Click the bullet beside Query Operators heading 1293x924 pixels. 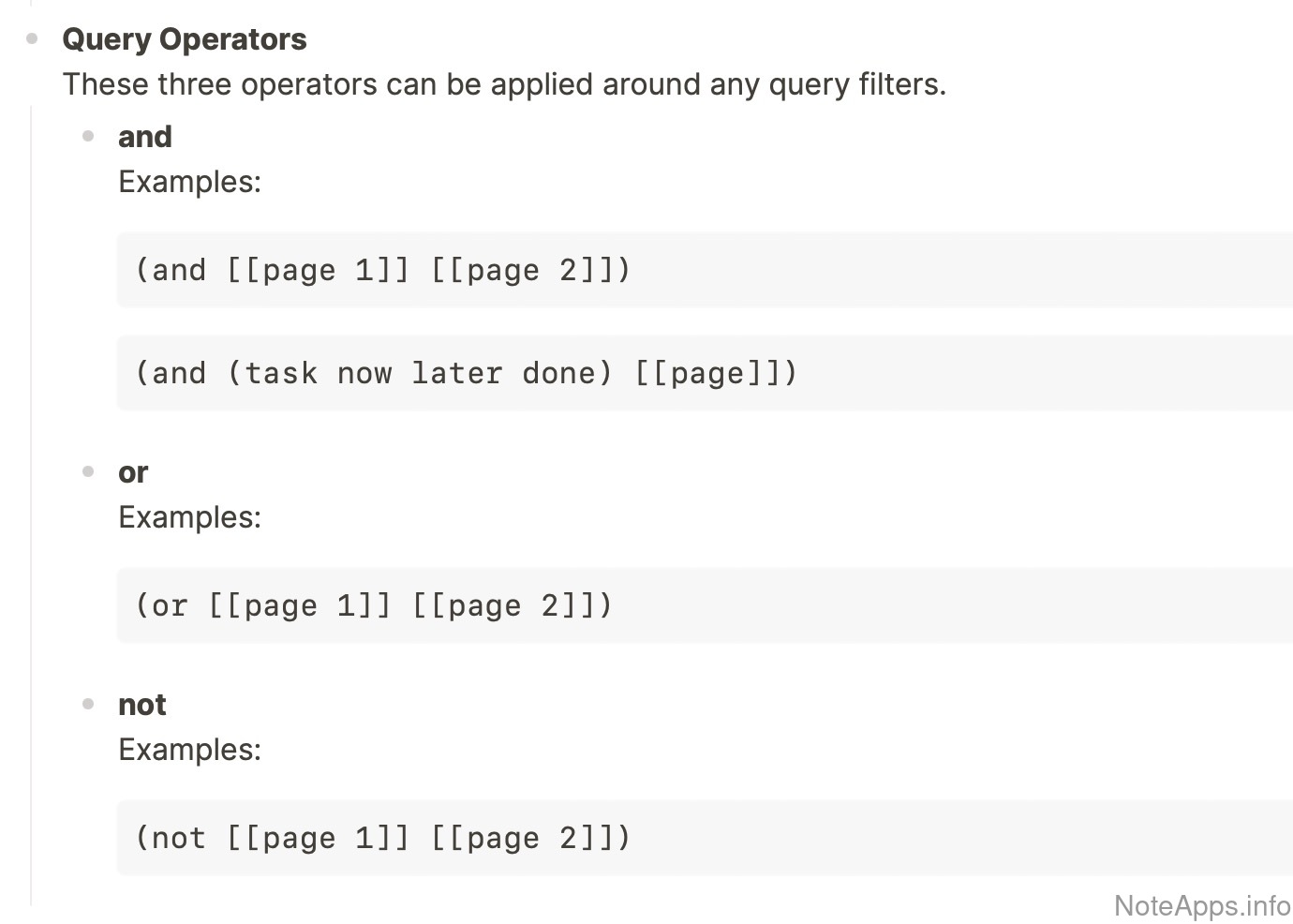33,39
